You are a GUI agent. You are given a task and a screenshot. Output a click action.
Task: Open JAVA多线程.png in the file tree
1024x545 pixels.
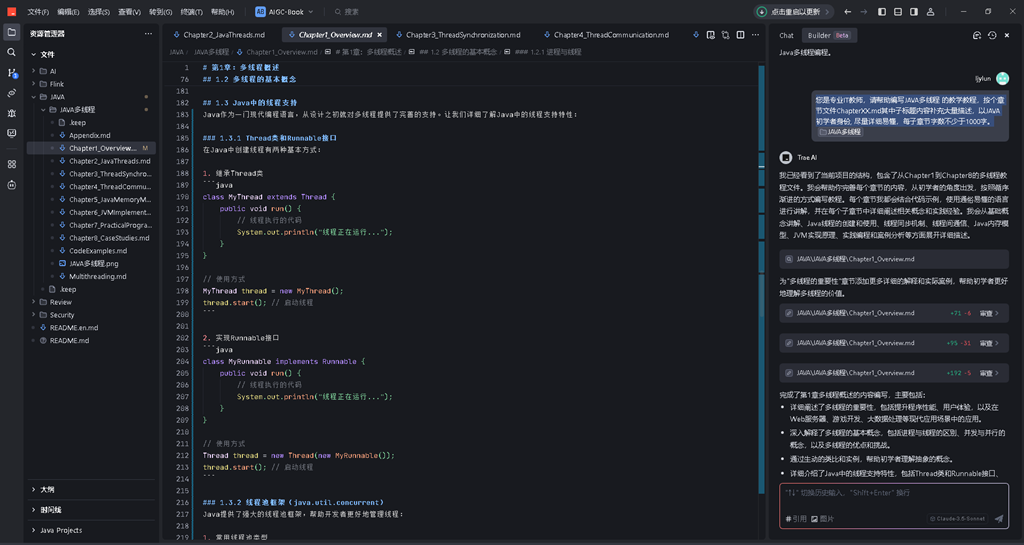[x=91, y=264]
